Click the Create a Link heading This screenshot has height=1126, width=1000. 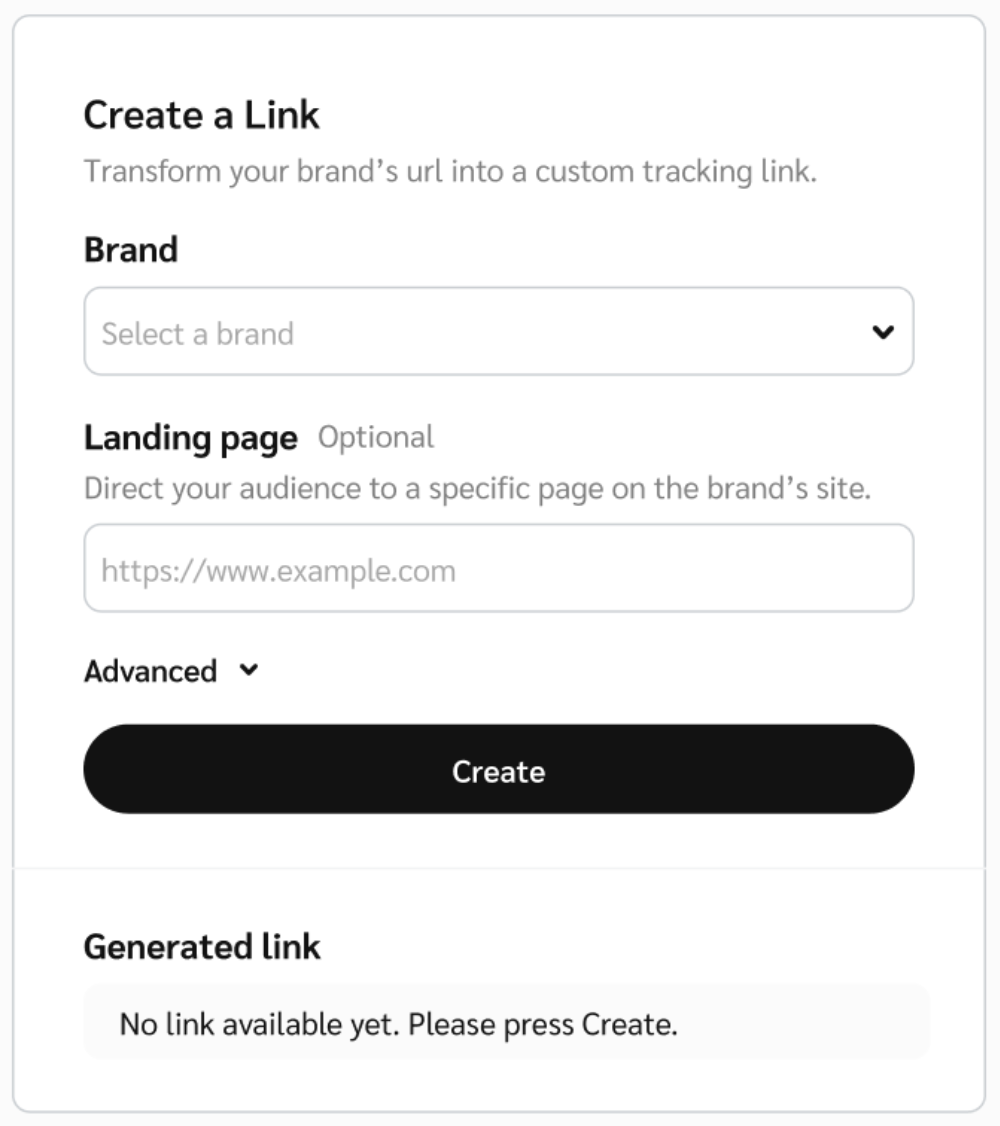(202, 115)
